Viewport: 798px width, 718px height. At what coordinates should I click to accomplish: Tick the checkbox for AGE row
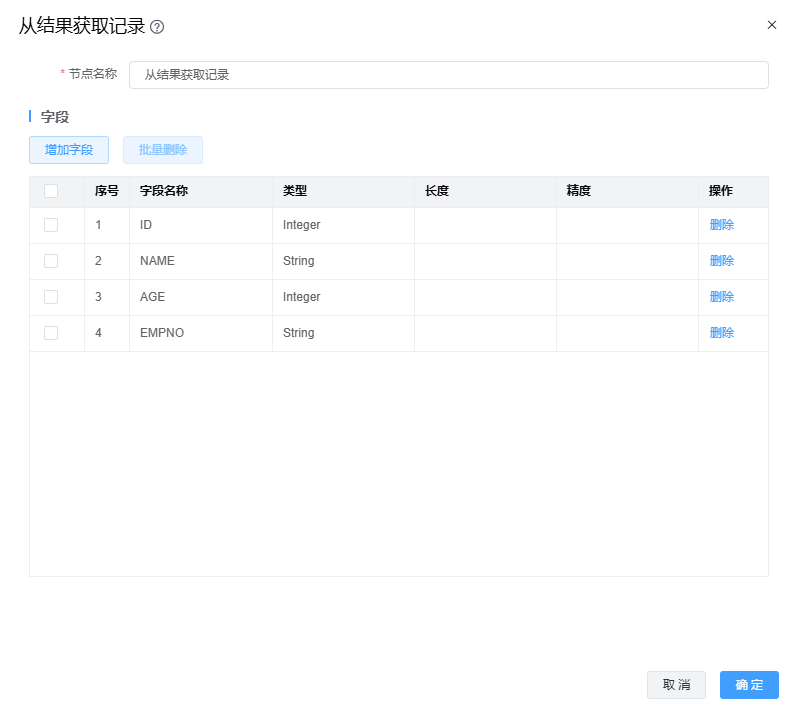(51, 297)
